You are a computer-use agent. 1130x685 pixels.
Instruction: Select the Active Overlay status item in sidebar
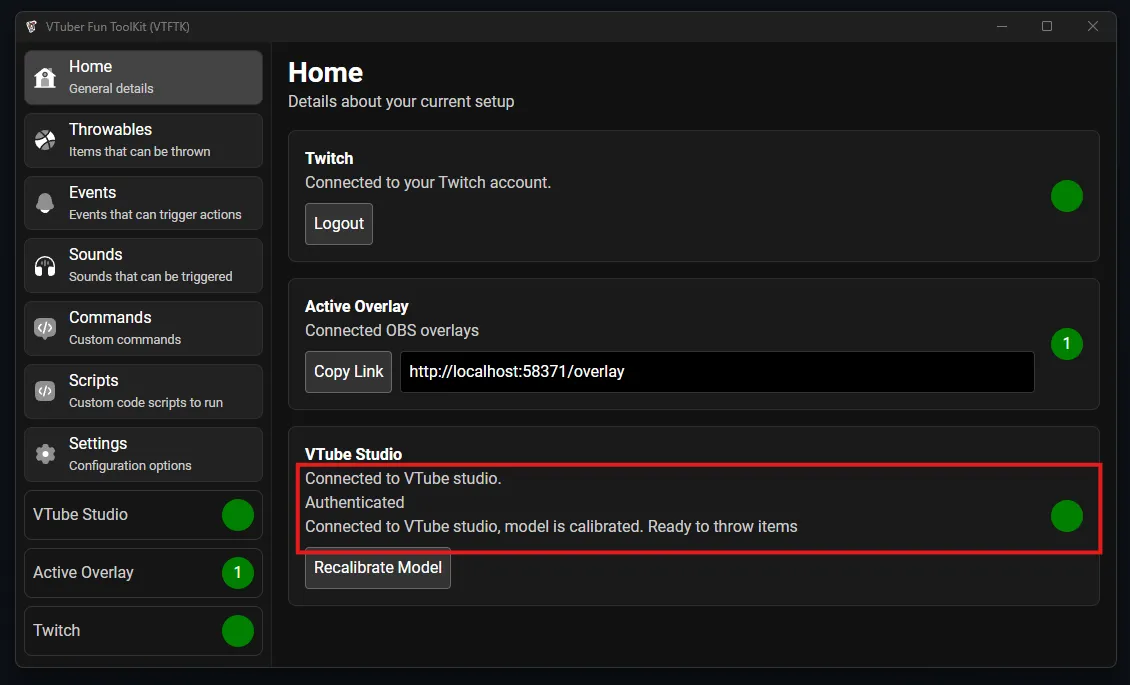[x=143, y=573]
